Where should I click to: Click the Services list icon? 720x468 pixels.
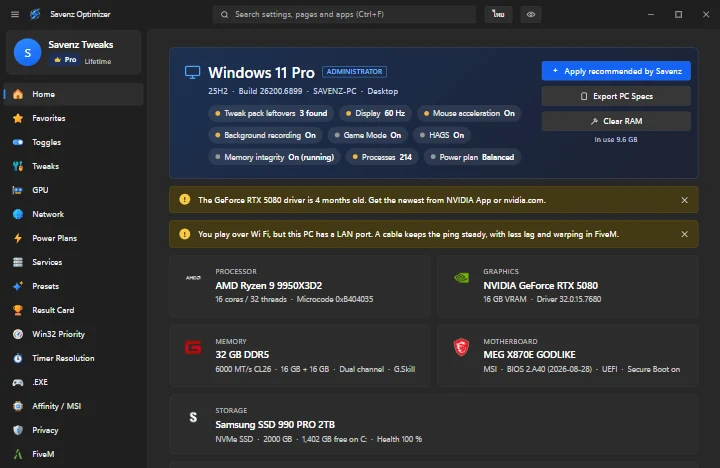click(x=18, y=262)
